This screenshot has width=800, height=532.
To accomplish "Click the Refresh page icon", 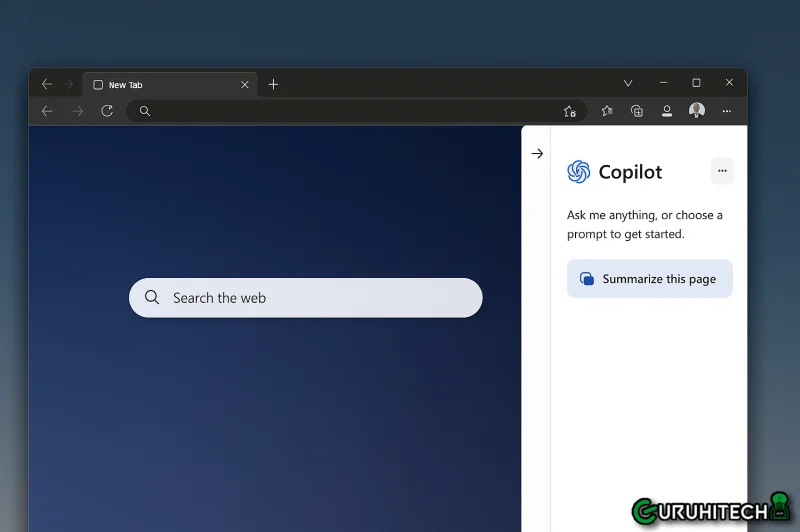I will click(x=107, y=111).
